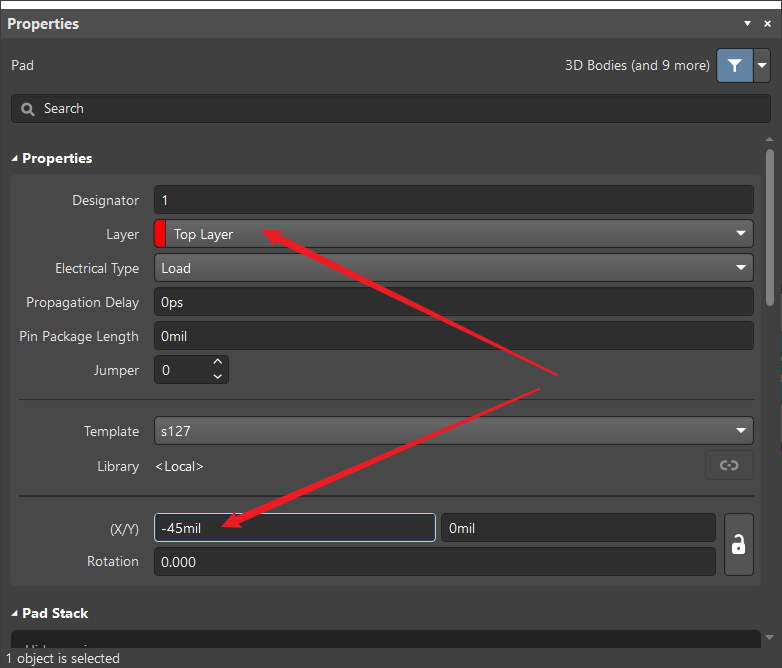
Task: Open the Template dropdown showing s127
Action: tap(453, 431)
